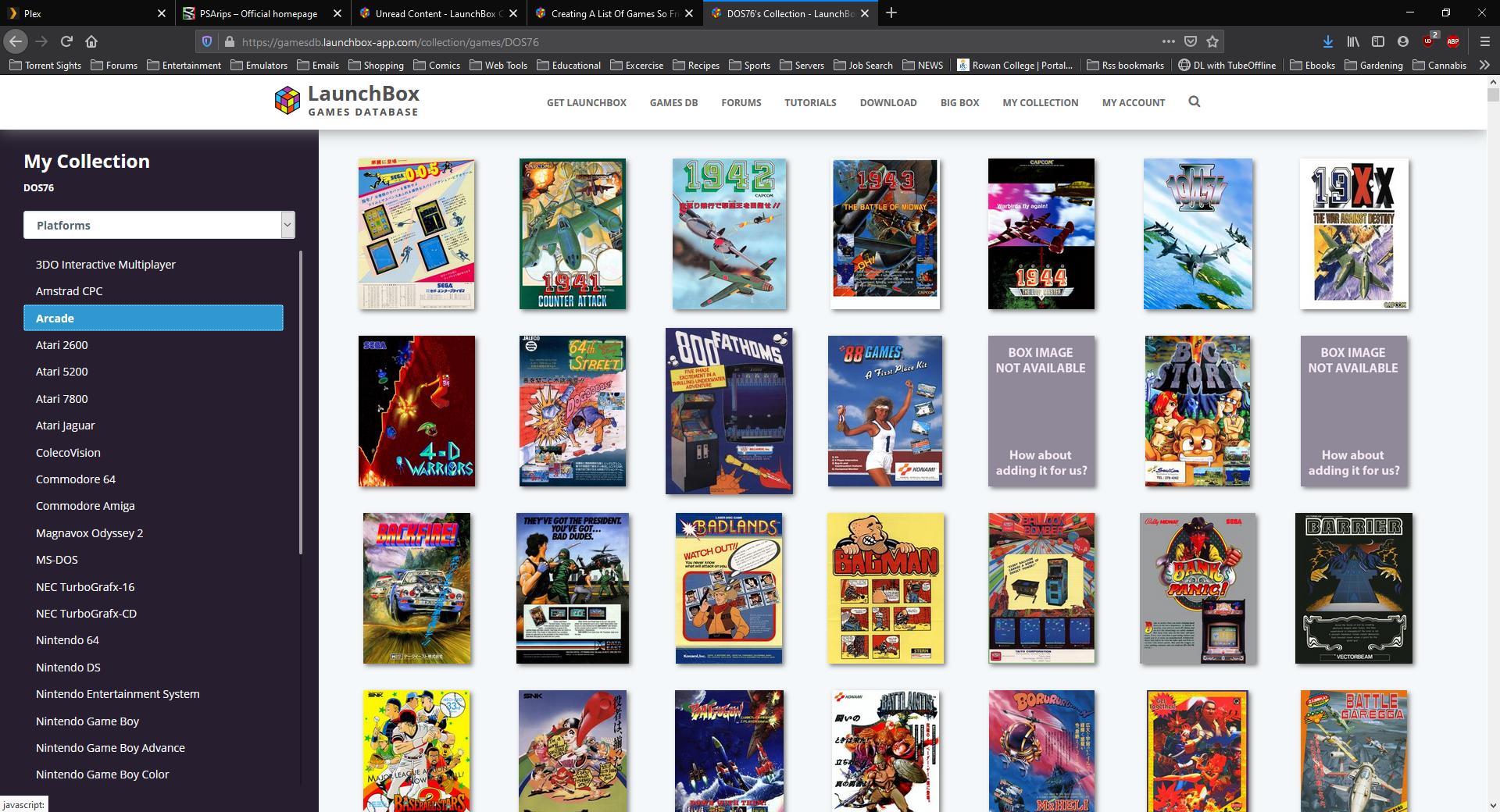
Task: Open the 1941 Counter Attack box art
Action: (x=573, y=234)
